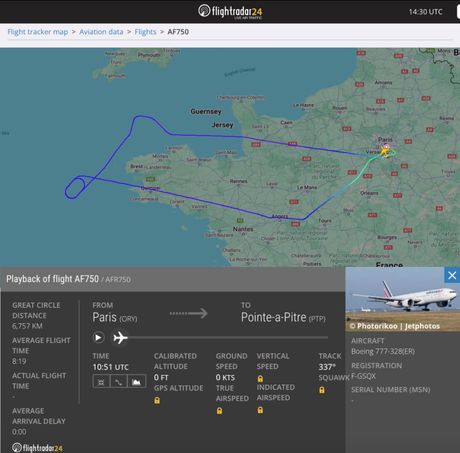The image size is (460, 453).
Task: Click the 14:30 UTC clock in the header
Action: coord(426,12)
